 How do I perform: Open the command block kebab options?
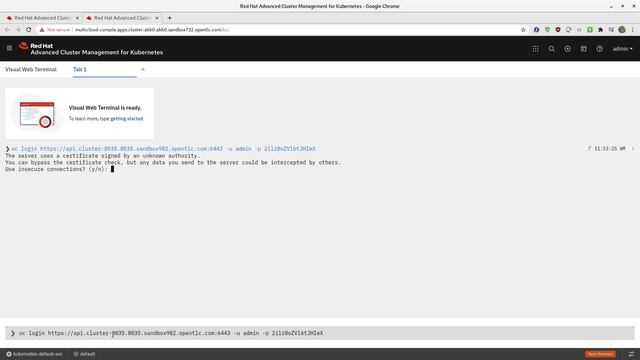pos(633,149)
